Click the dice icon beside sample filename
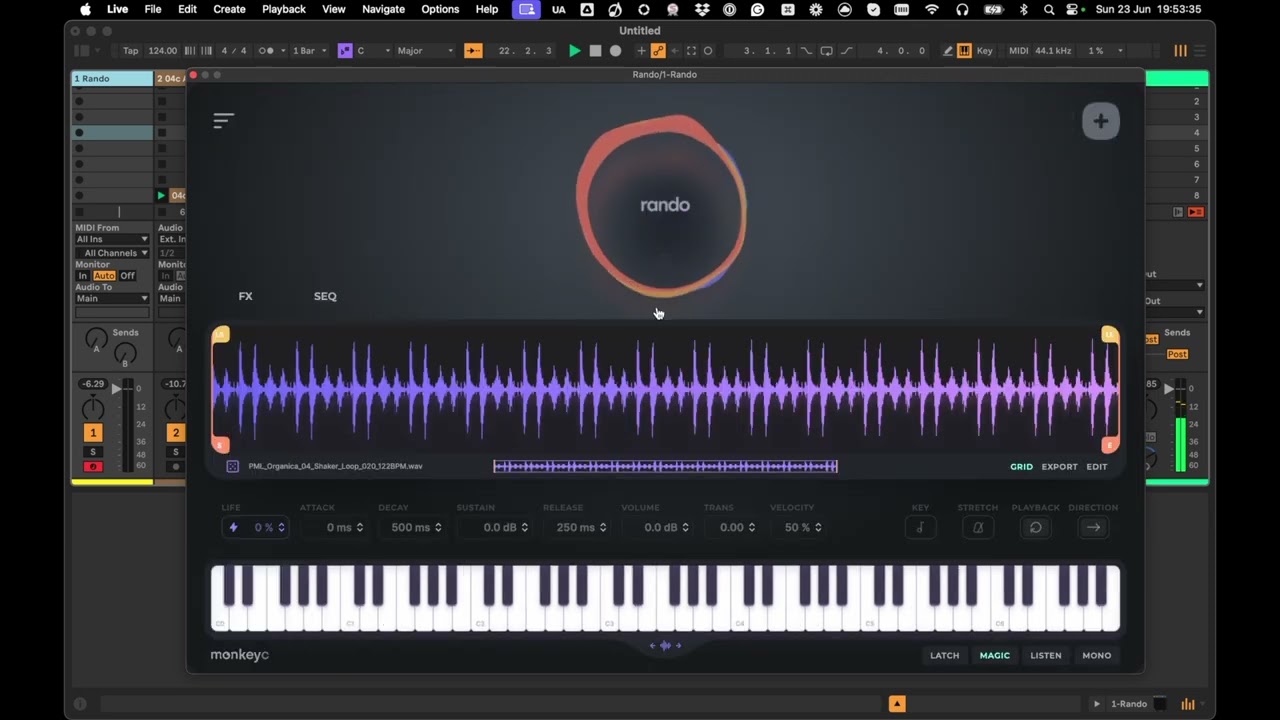The height and width of the screenshot is (720, 1280). [x=232, y=466]
